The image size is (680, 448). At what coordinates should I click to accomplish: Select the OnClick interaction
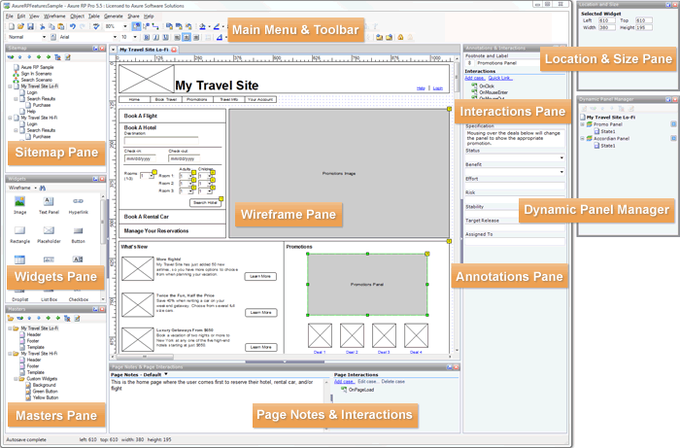coord(487,86)
